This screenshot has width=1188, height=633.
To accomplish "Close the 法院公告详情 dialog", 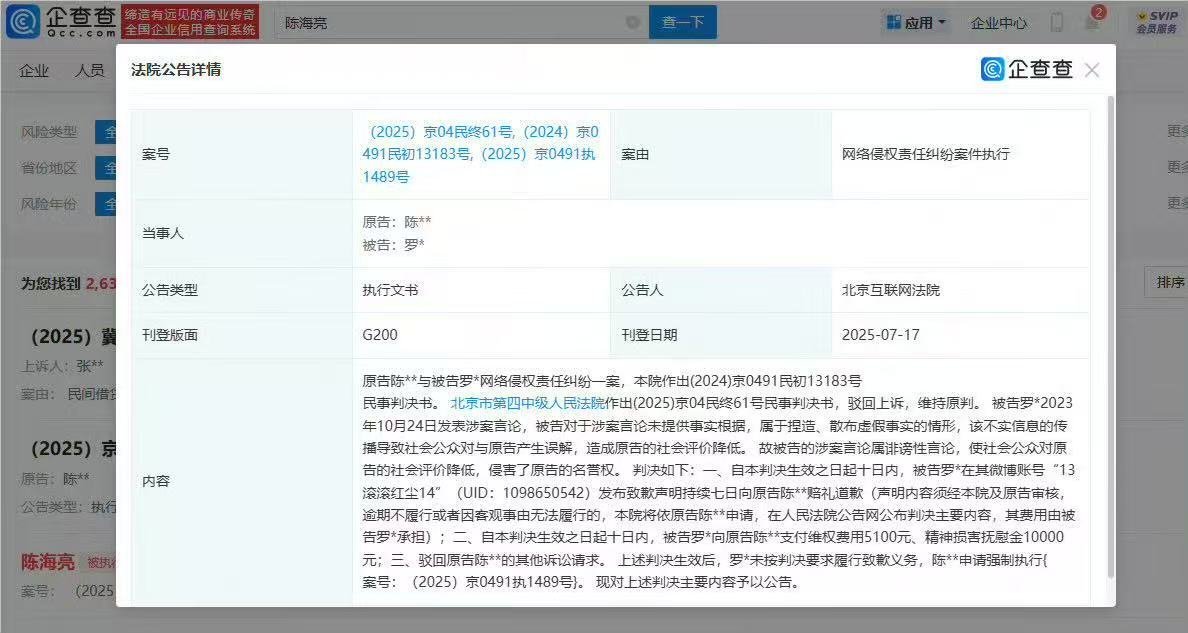I will [x=1092, y=71].
